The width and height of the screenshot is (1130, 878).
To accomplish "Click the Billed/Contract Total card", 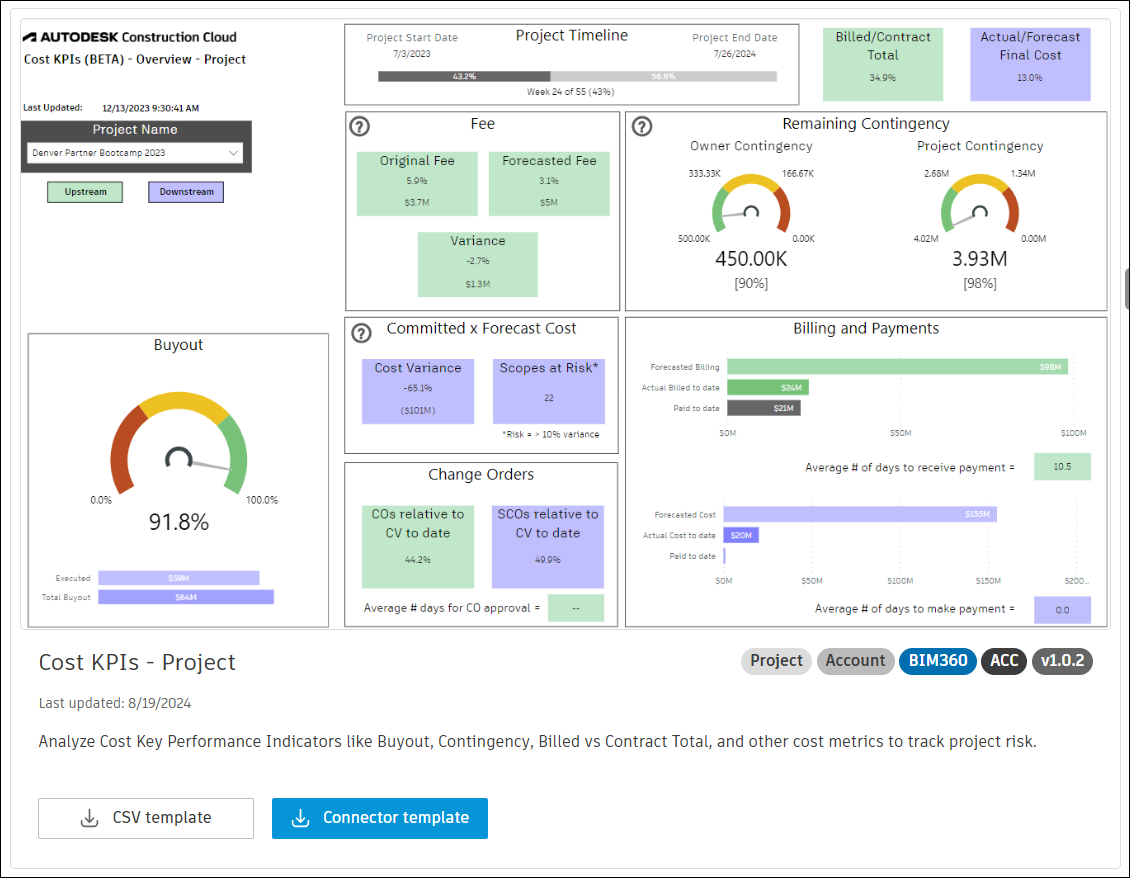I will 883,64.
